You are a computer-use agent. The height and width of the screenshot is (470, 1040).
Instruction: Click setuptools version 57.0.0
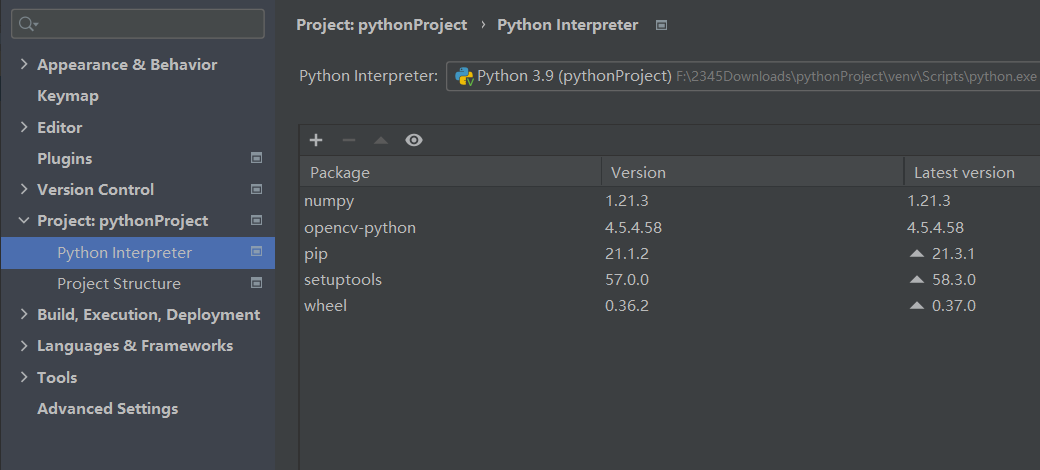pyautogui.click(x=627, y=280)
